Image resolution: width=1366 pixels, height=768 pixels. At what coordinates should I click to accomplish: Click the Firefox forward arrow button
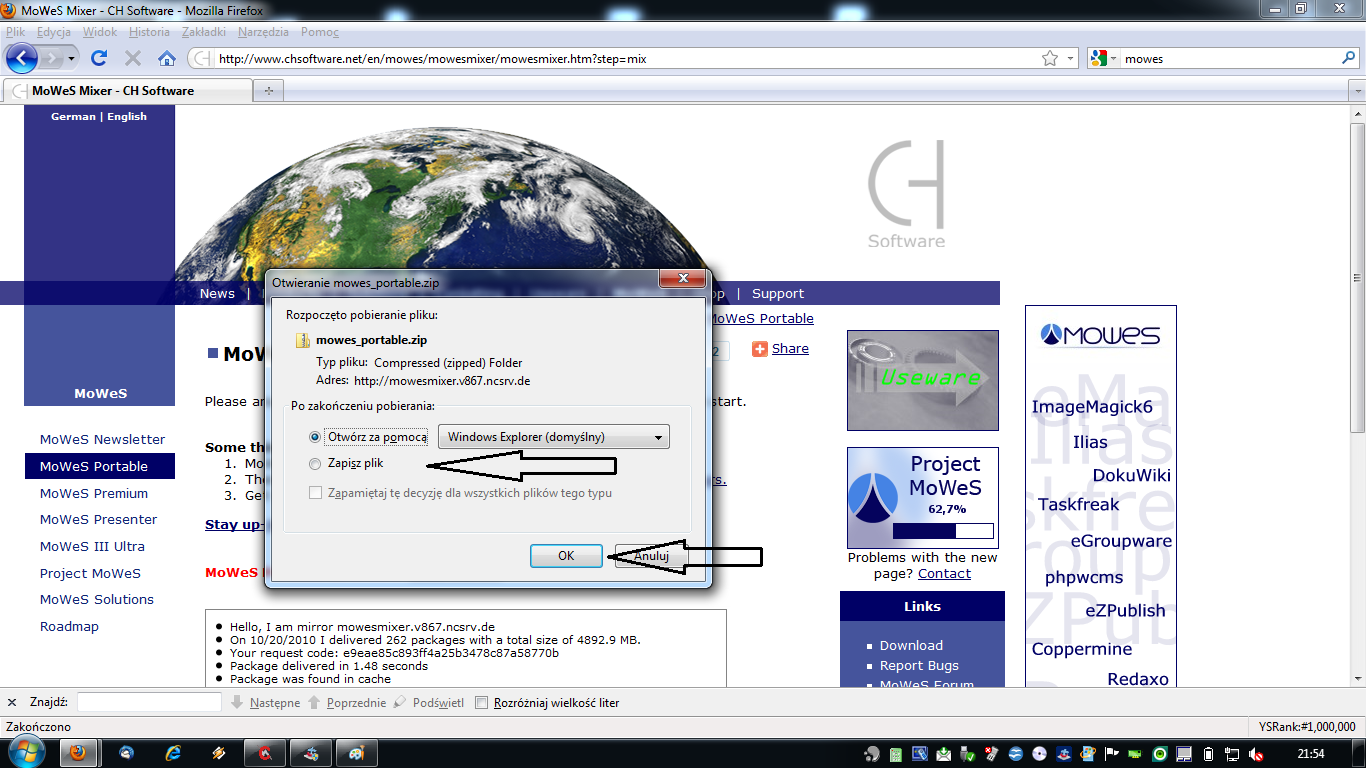pos(51,58)
